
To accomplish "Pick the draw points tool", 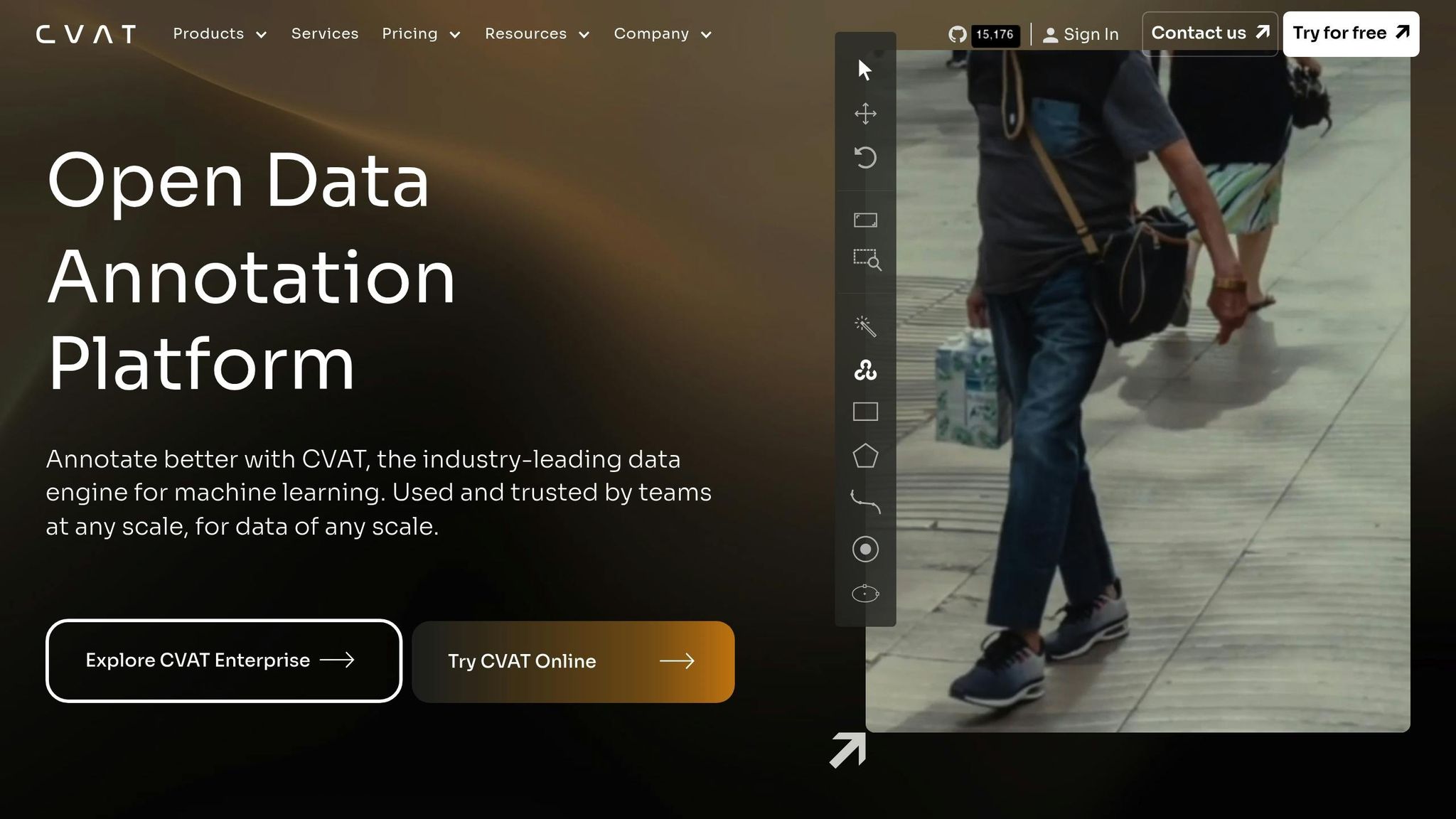I will coord(865,549).
